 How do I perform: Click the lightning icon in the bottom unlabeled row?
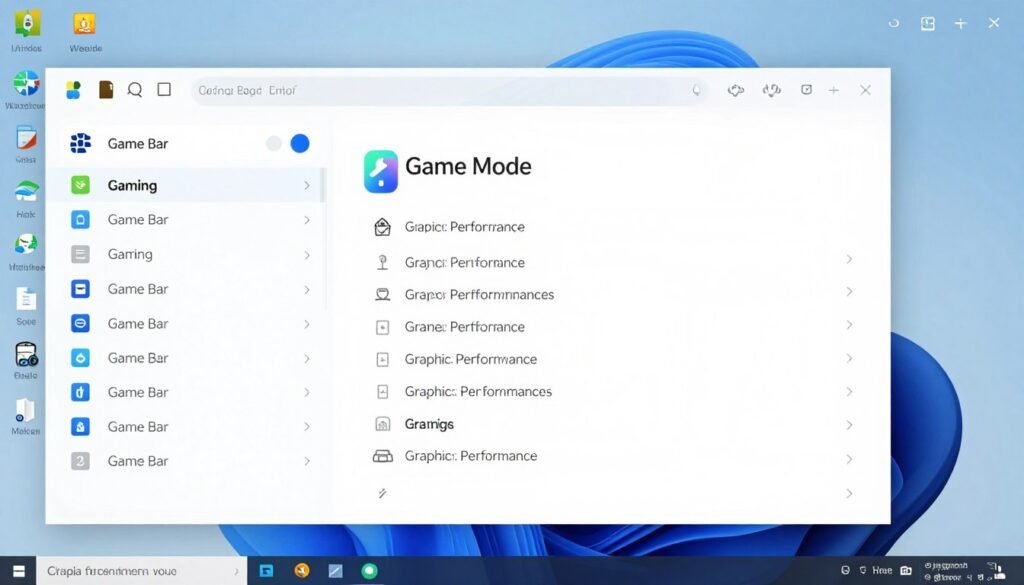(383, 493)
